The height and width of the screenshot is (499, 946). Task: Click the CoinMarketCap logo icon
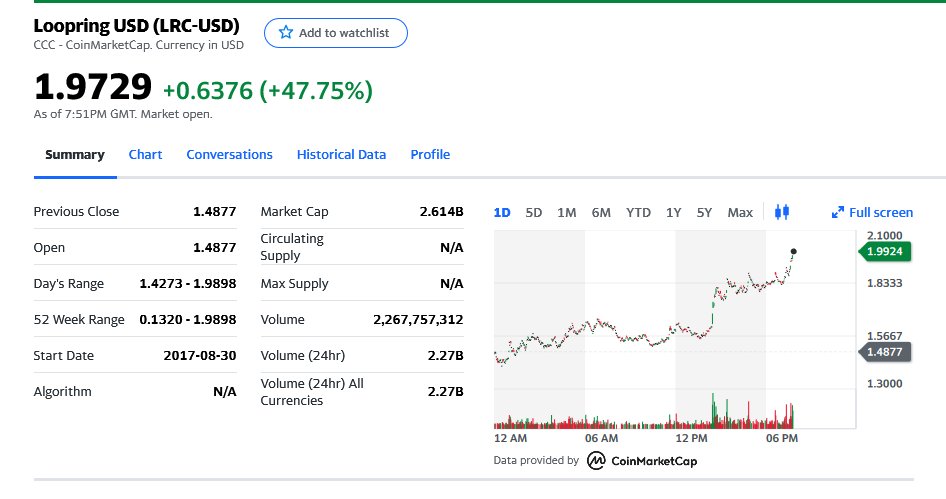(596, 460)
